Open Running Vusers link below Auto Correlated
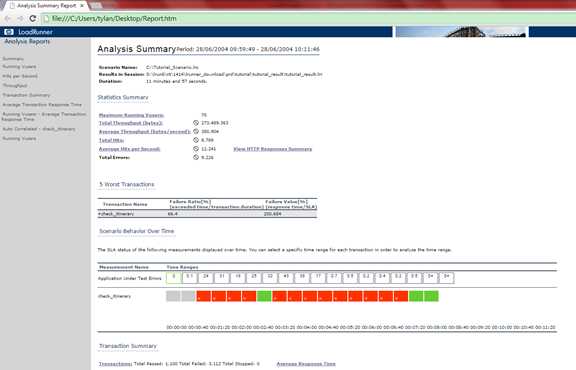576x370 pixels. (x=19, y=139)
